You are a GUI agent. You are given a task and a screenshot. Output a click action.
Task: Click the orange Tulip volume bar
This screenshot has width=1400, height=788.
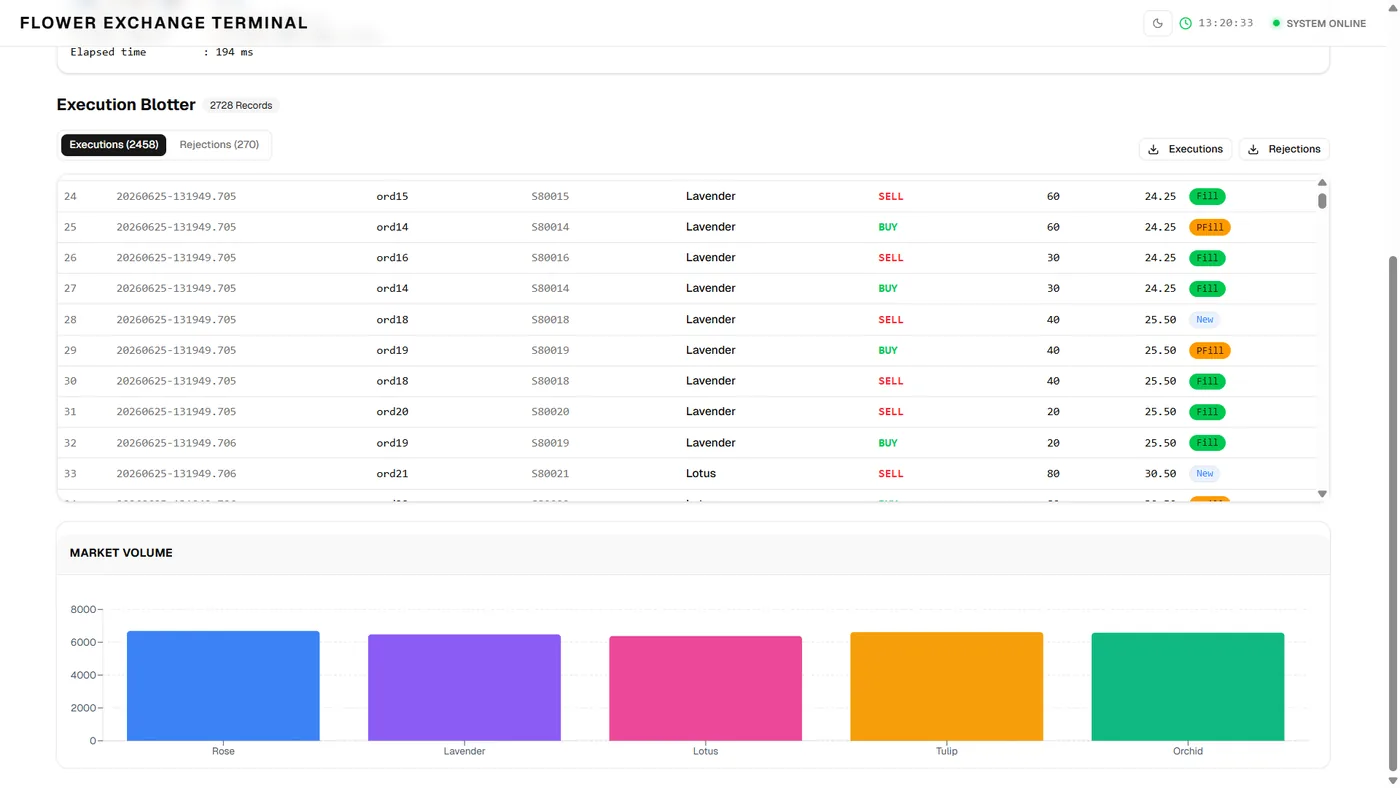coord(946,687)
